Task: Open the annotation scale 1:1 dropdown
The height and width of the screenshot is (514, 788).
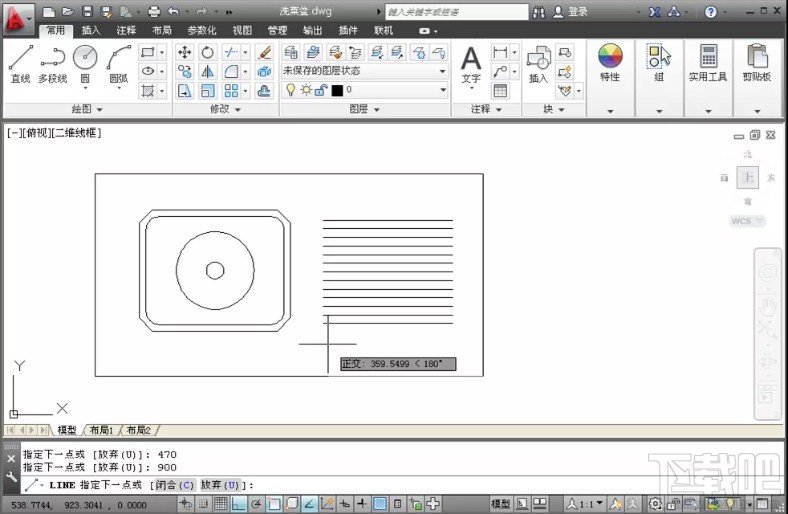Action: (x=585, y=503)
